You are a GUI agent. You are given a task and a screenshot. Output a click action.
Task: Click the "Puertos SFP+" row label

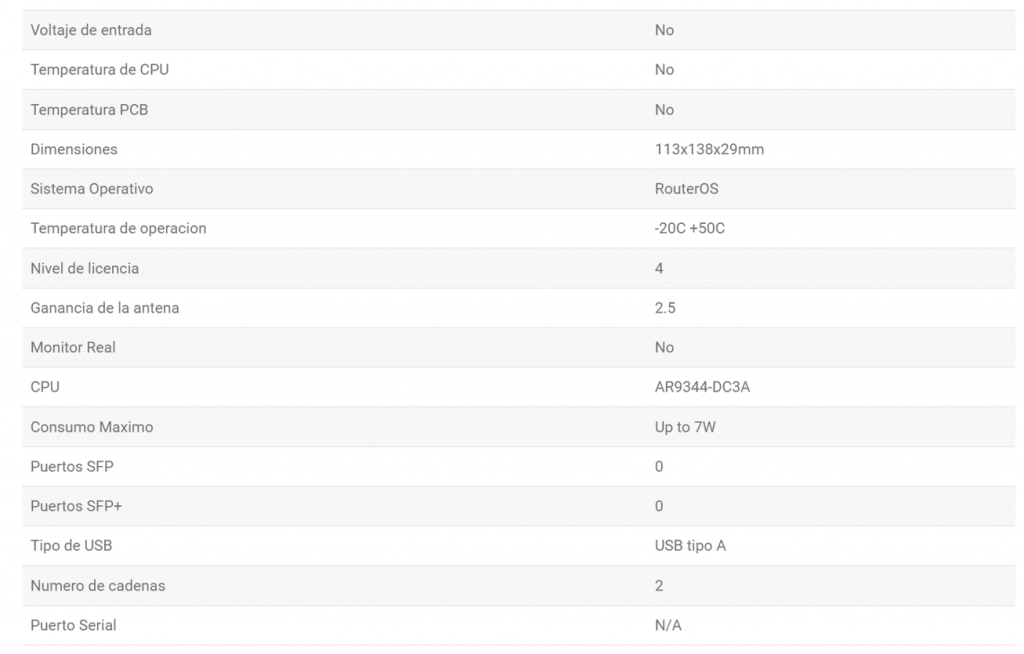76,506
